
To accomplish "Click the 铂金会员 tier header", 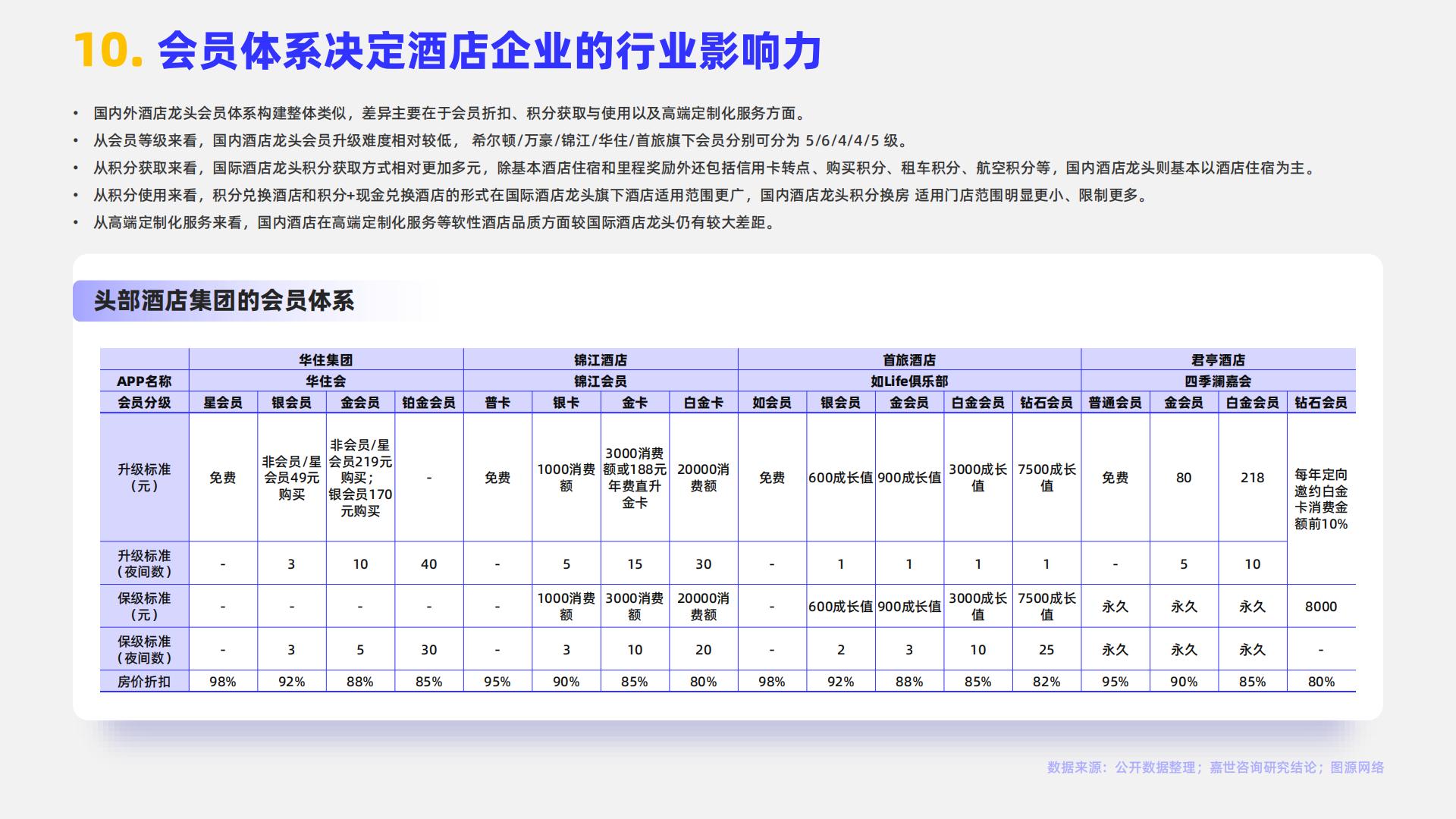I will [428, 402].
